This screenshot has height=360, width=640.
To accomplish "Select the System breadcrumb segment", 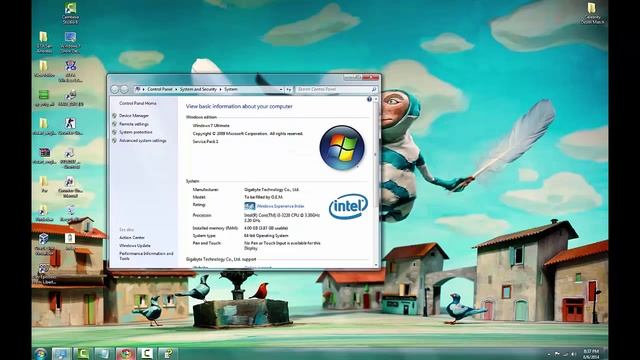I will [231, 89].
